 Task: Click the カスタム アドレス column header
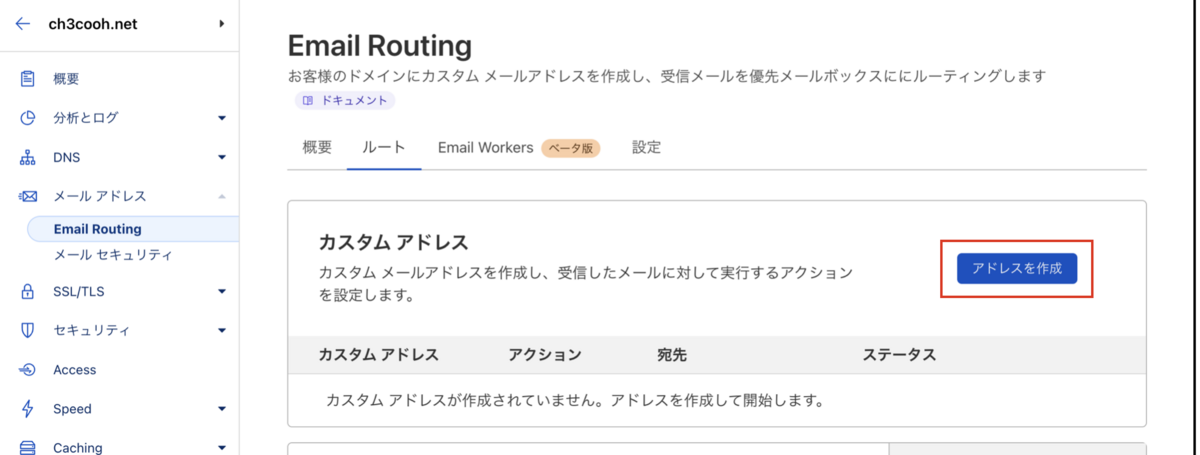coord(378,355)
